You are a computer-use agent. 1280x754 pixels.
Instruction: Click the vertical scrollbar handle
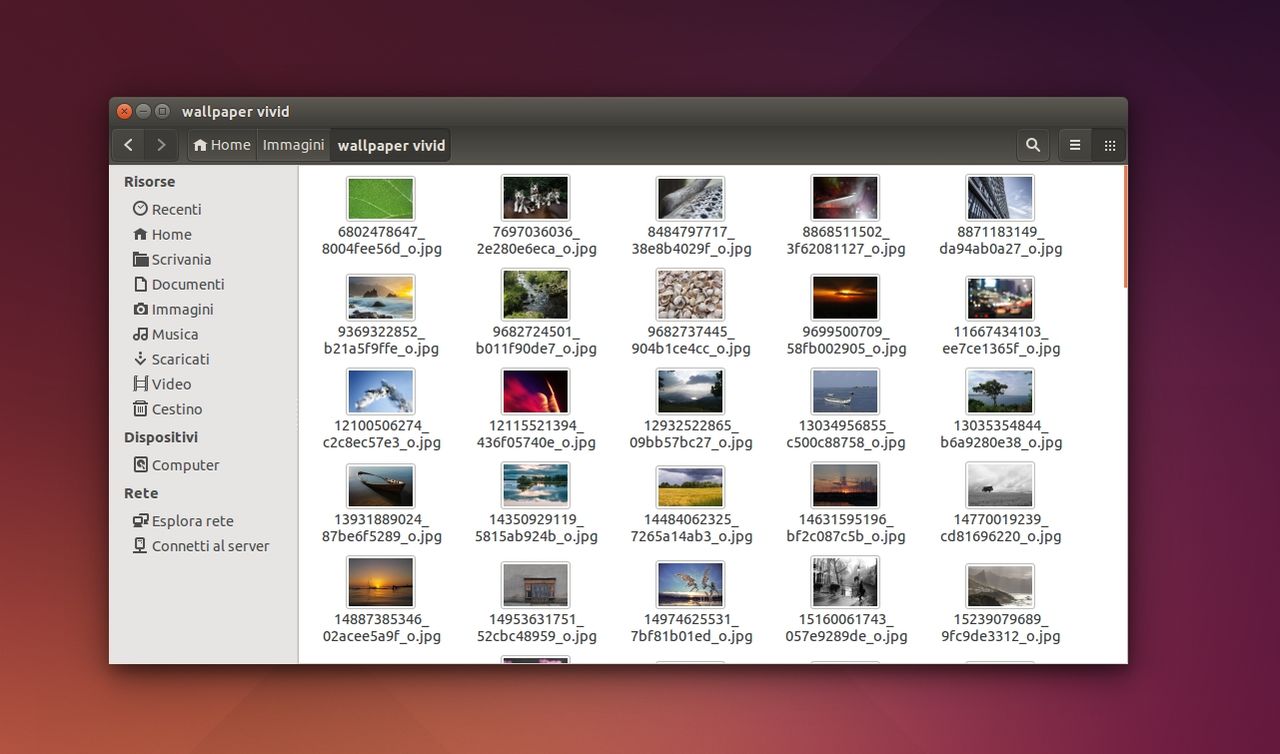(x=1124, y=228)
